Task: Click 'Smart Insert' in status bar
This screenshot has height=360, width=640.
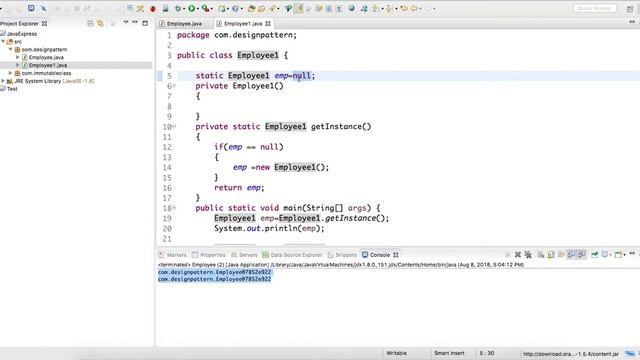Action: 449,353
